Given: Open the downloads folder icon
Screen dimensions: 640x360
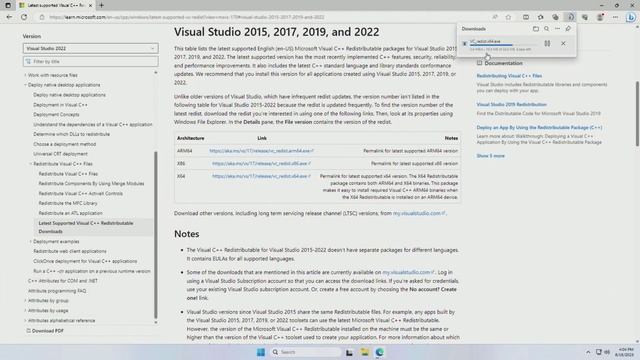Looking at the screenshot, I should (x=536, y=29).
